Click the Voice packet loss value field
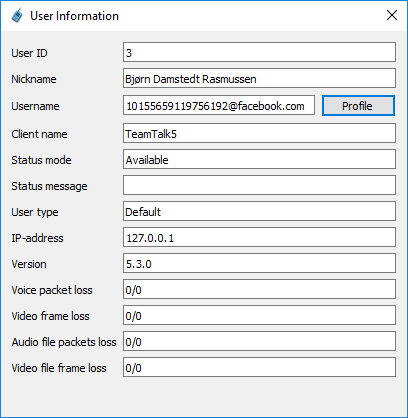Viewport: 408px width, 418px height. [259, 289]
